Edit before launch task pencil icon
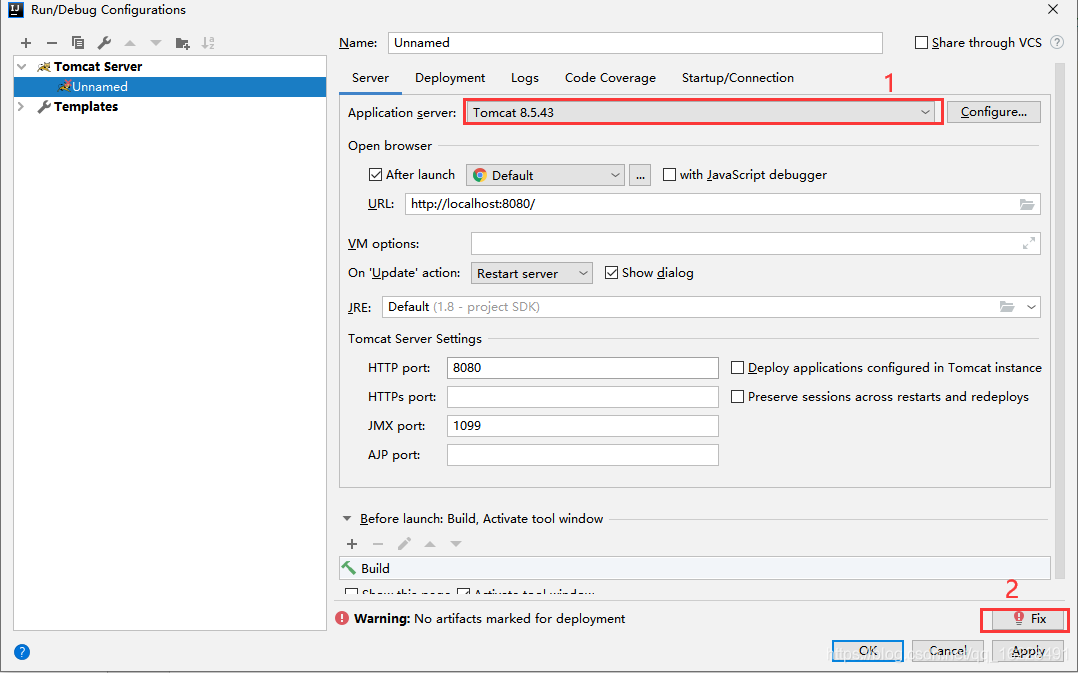 [x=404, y=544]
